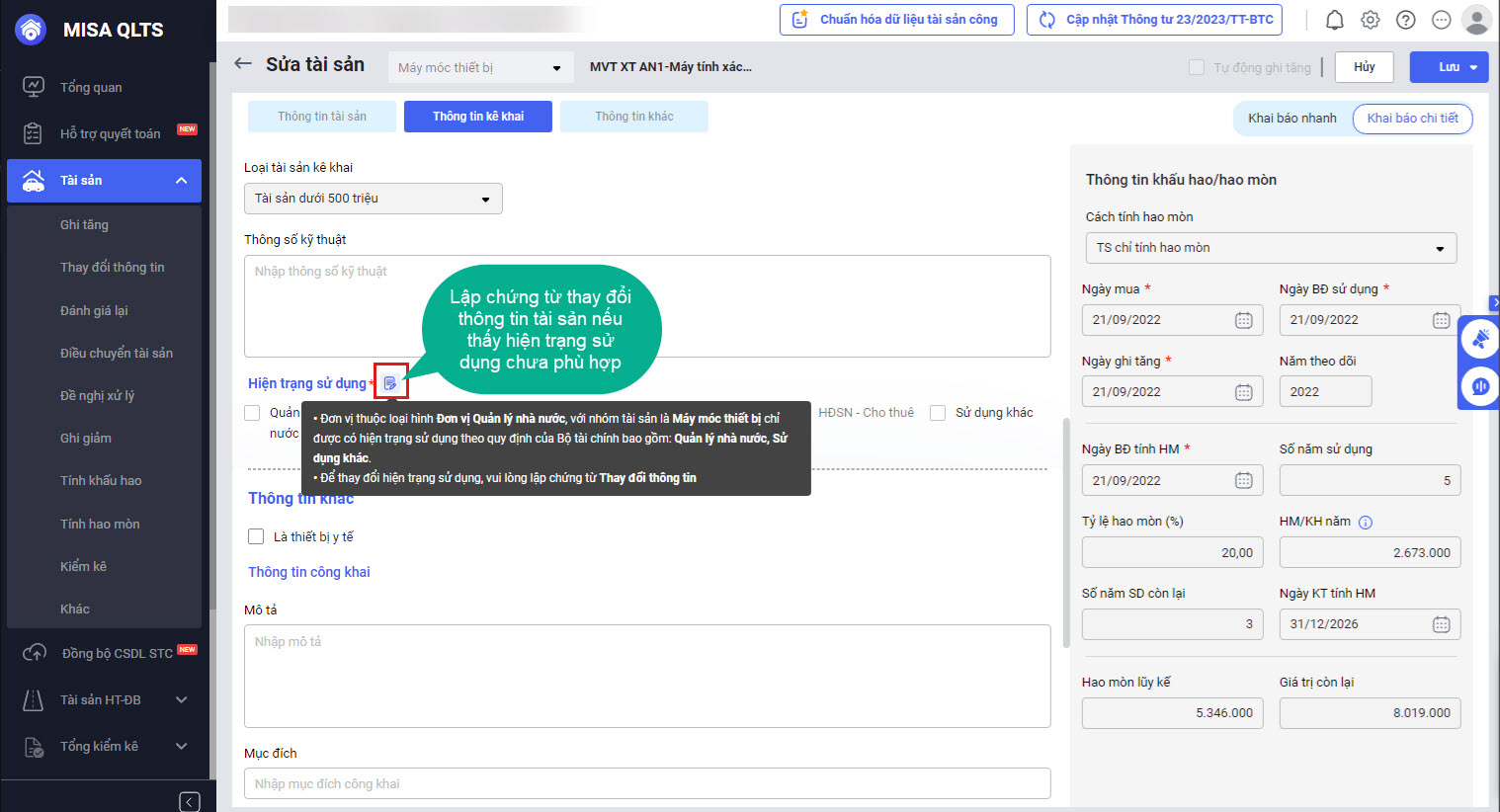
Task: Click the notification bell icon
Action: 1334,20
